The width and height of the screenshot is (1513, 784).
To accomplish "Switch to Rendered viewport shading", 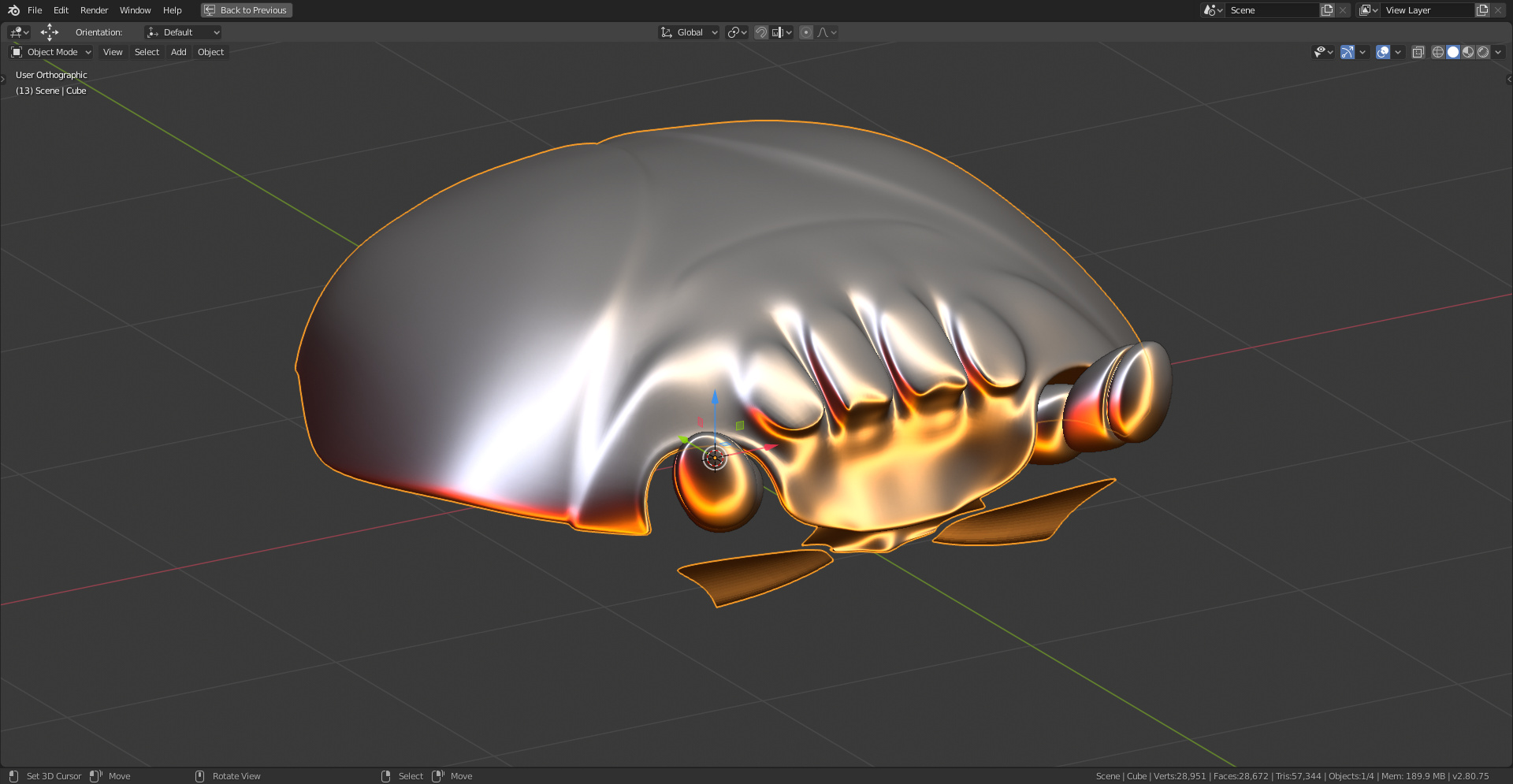I will [1483, 52].
